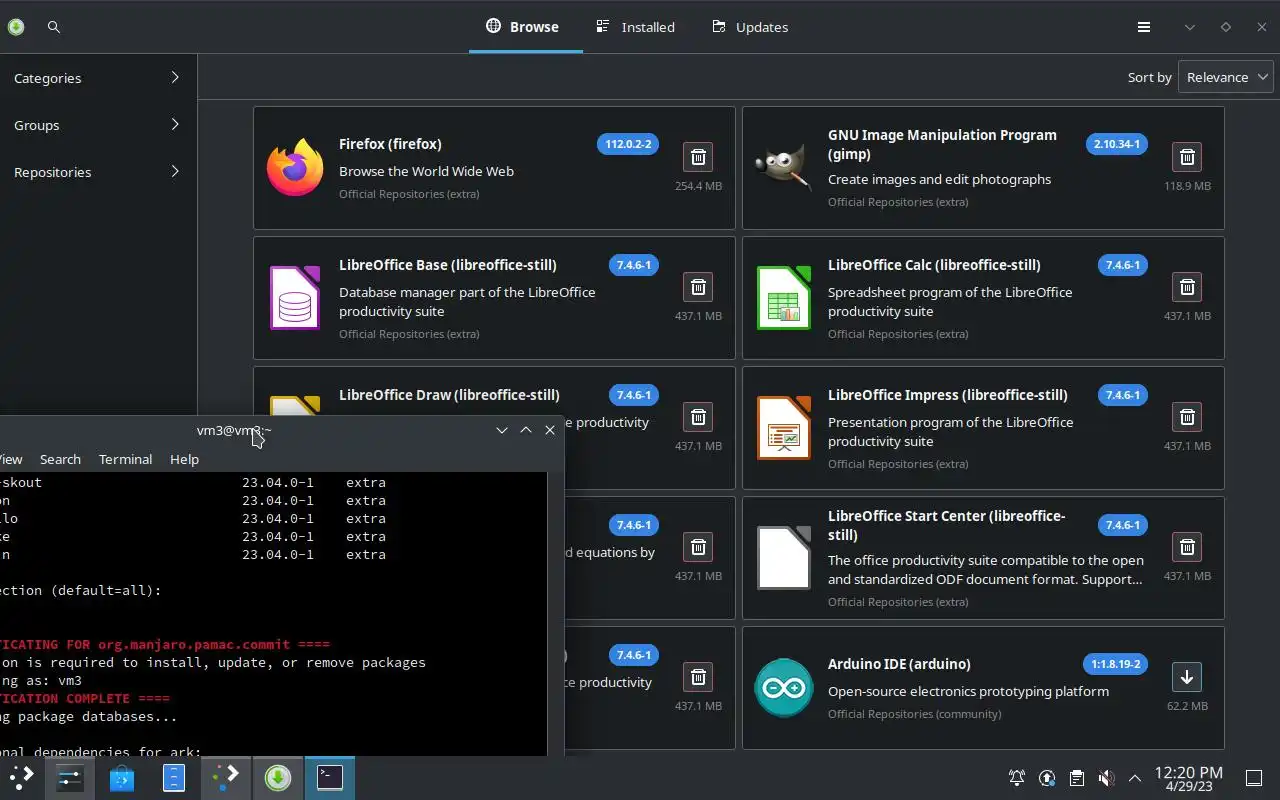Viewport: 1280px width, 800px height.
Task: Expand the Repositories sidebar entry
Action: pos(97,172)
